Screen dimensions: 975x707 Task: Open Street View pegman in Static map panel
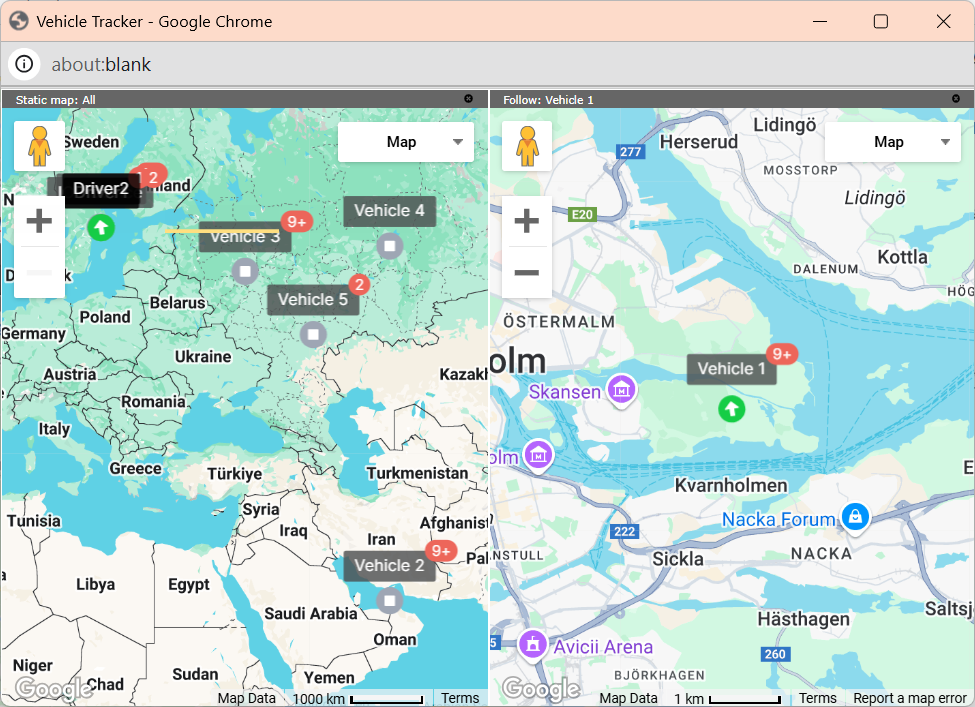tap(39, 146)
